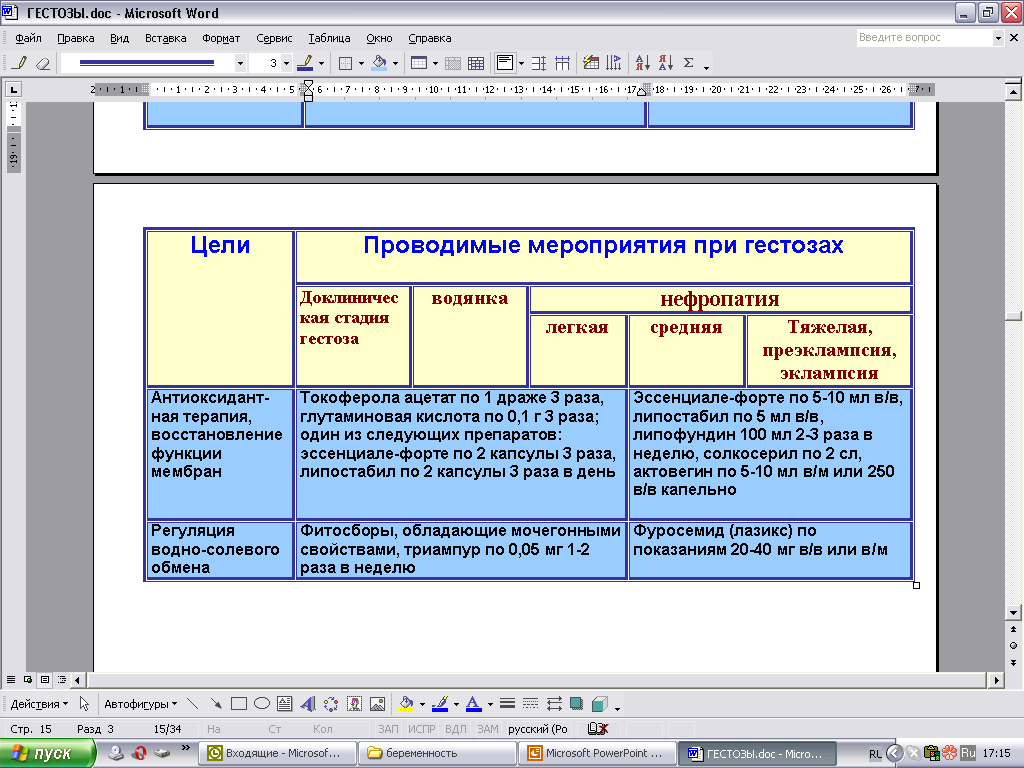Open the Действия drawing menu
The height and width of the screenshot is (768, 1024).
39,704
